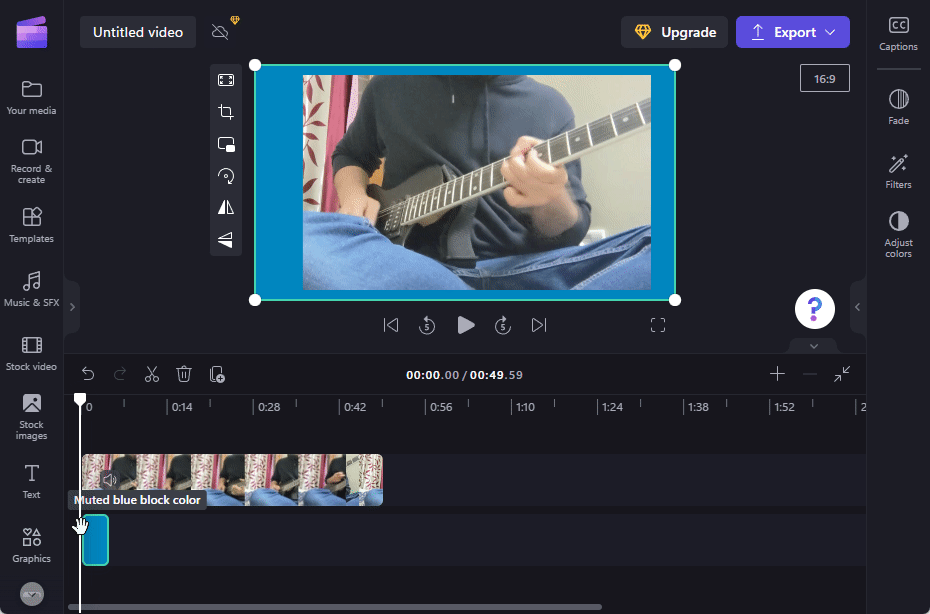Flip the video horizontally
The image size is (930, 614).
[226, 207]
